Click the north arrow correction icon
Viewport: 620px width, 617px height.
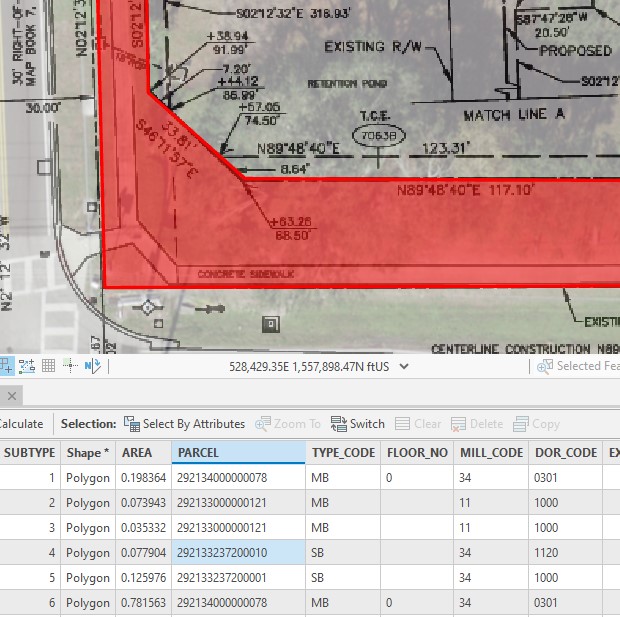click(93, 366)
